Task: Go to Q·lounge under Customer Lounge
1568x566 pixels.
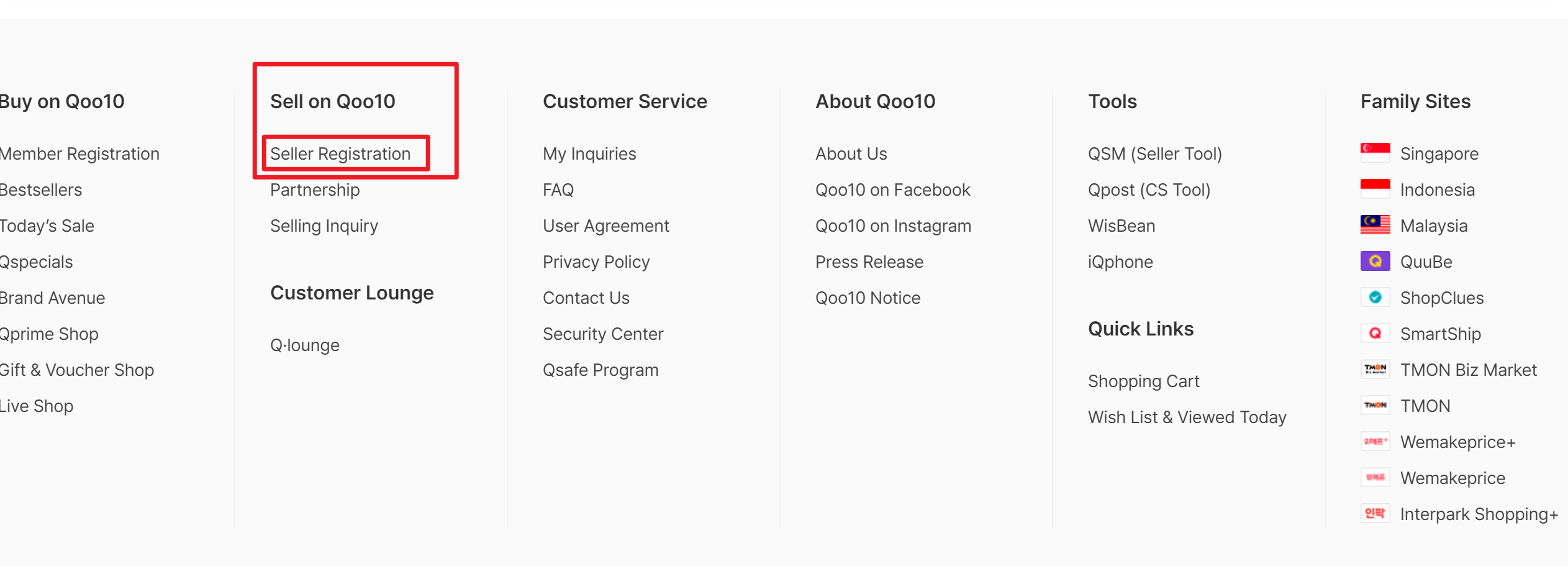Action: [304, 344]
